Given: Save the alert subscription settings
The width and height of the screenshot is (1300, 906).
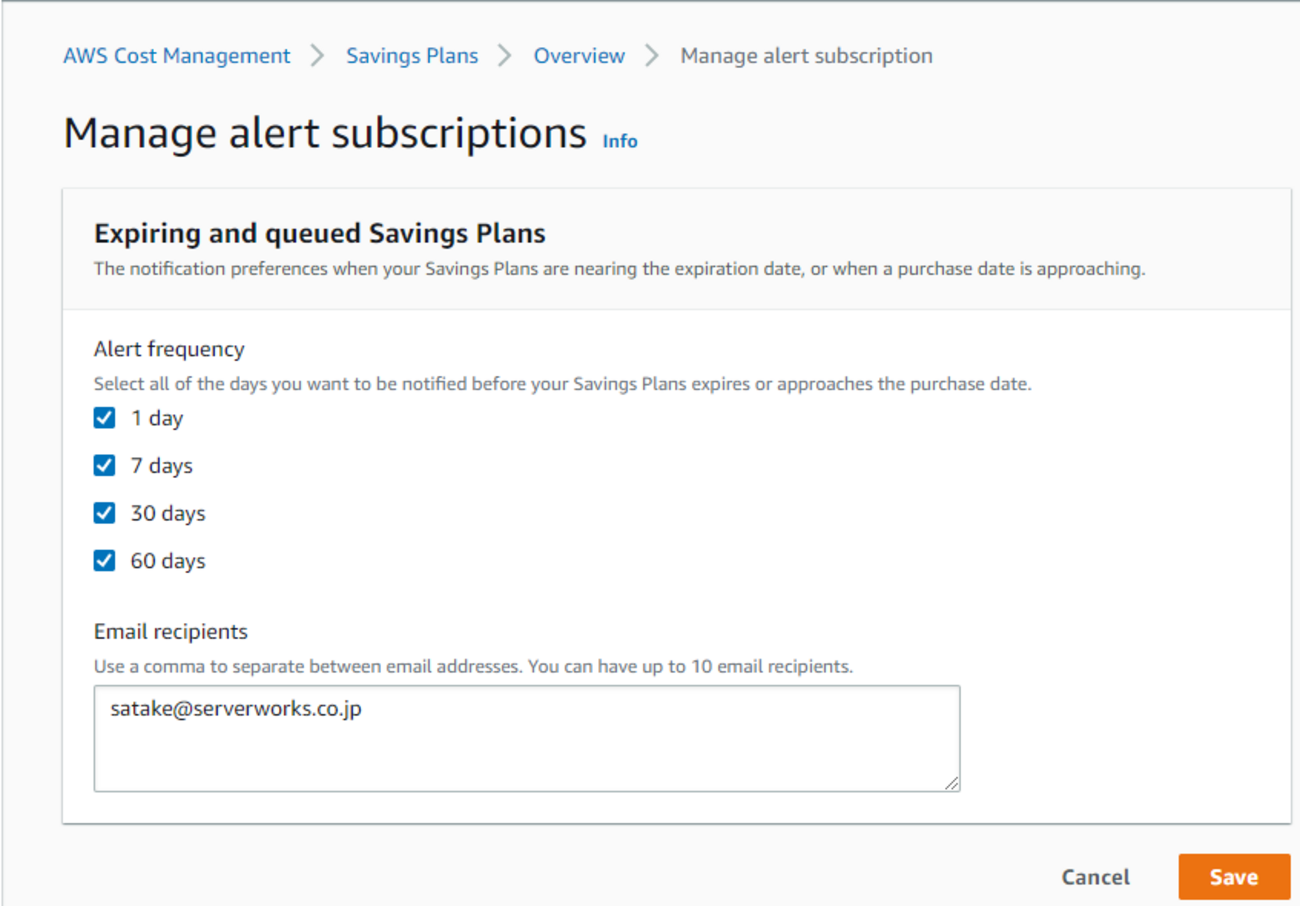Looking at the screenshot, I should pos(1234,877).
